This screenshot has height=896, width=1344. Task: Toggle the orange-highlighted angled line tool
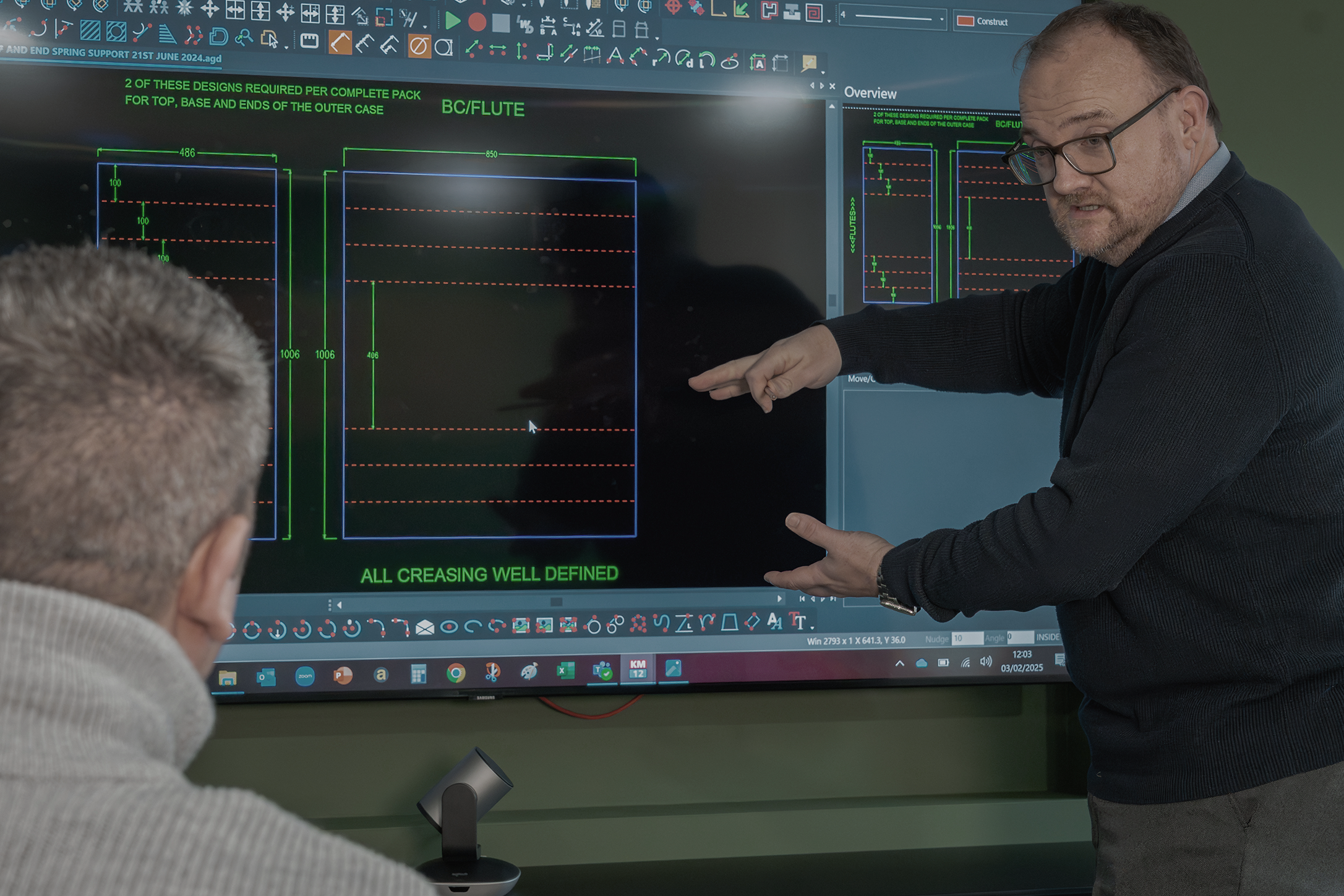(x=340, y=43)
